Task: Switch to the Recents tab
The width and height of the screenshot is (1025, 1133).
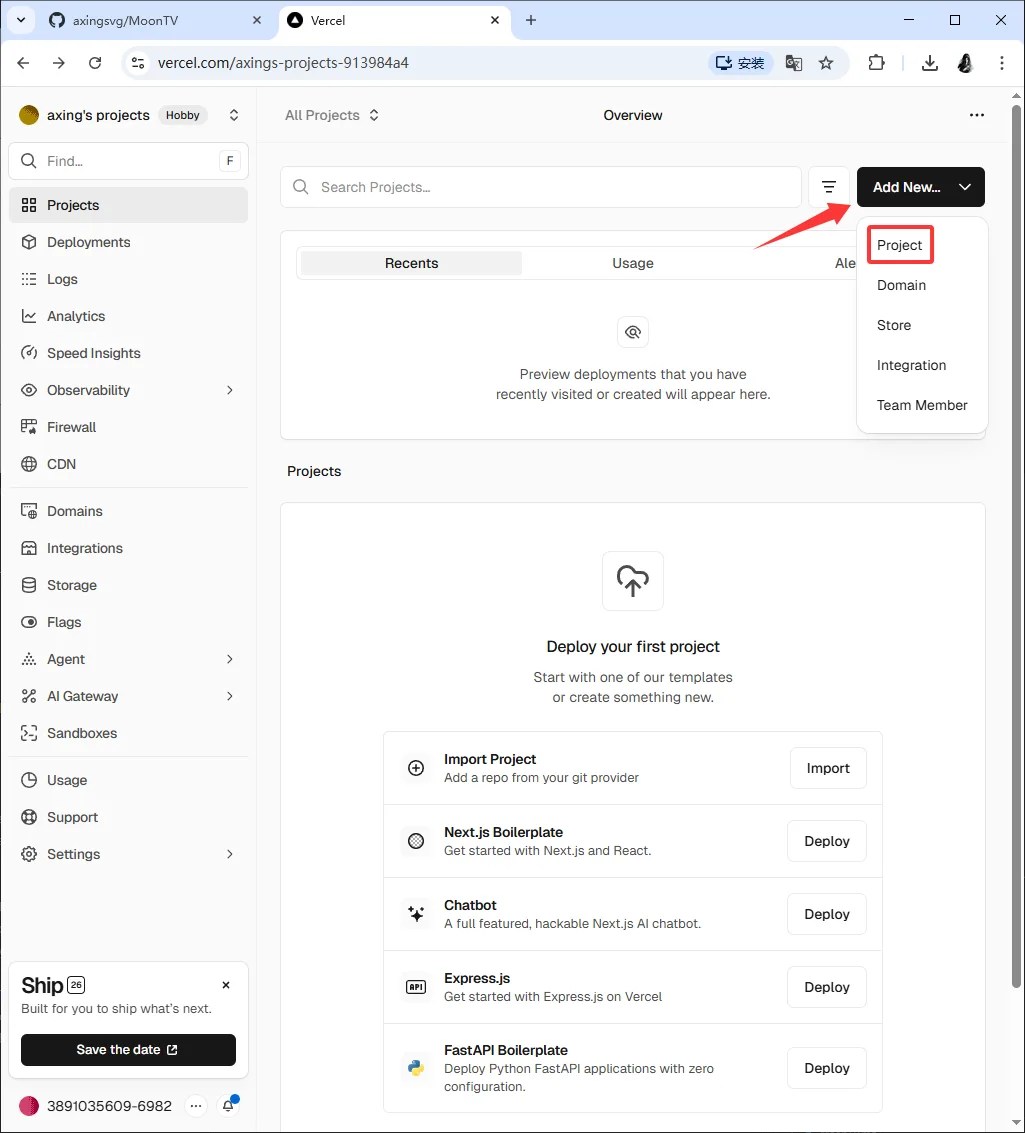Action: [411, 263]
